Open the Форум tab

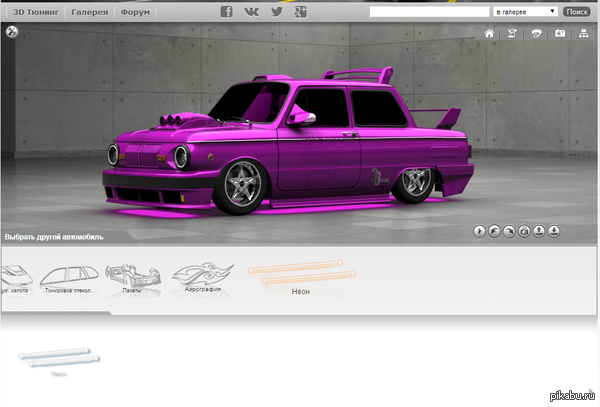pyautogui.click(x=134, y=12)
